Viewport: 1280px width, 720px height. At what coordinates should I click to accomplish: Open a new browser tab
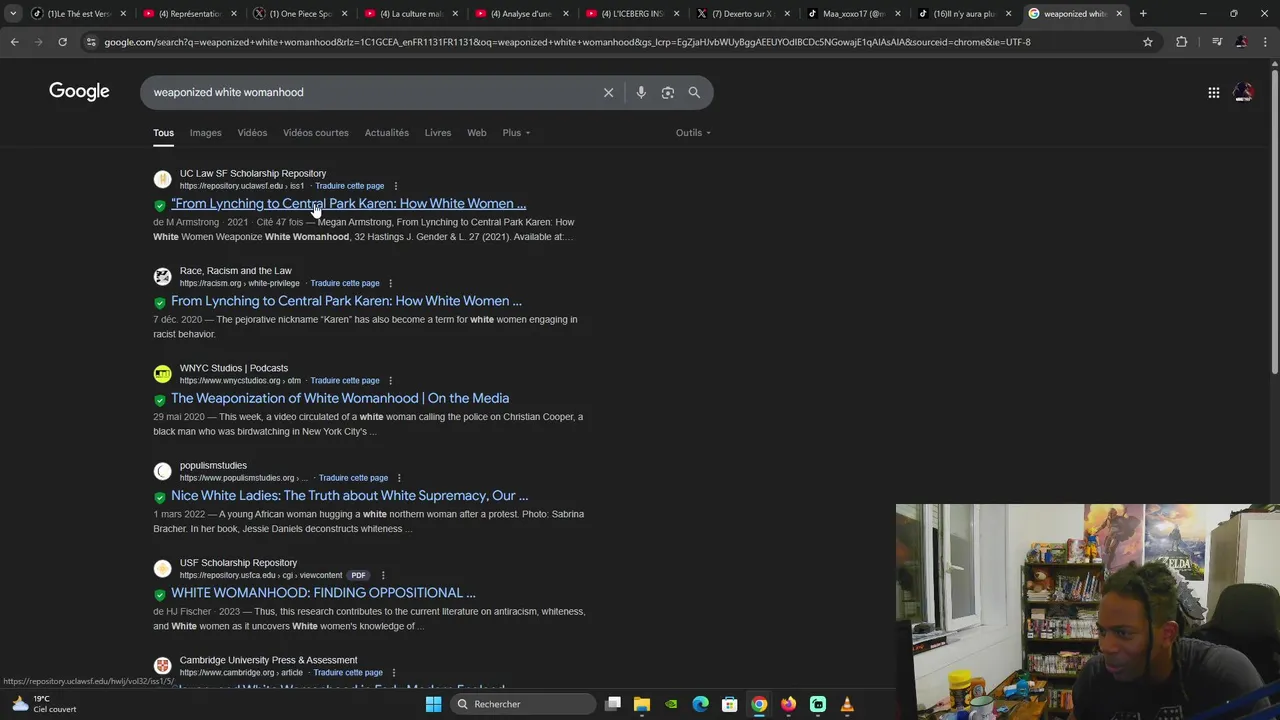click(1143, 14)
